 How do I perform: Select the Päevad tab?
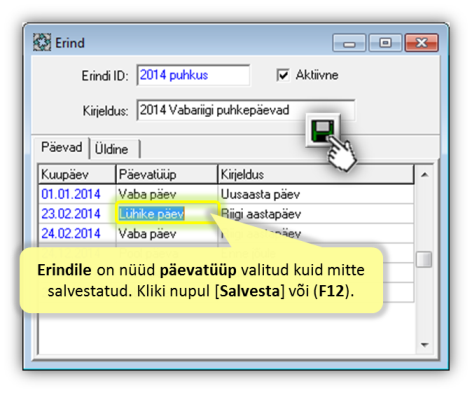pyautogui.click(x=61, y=147)
